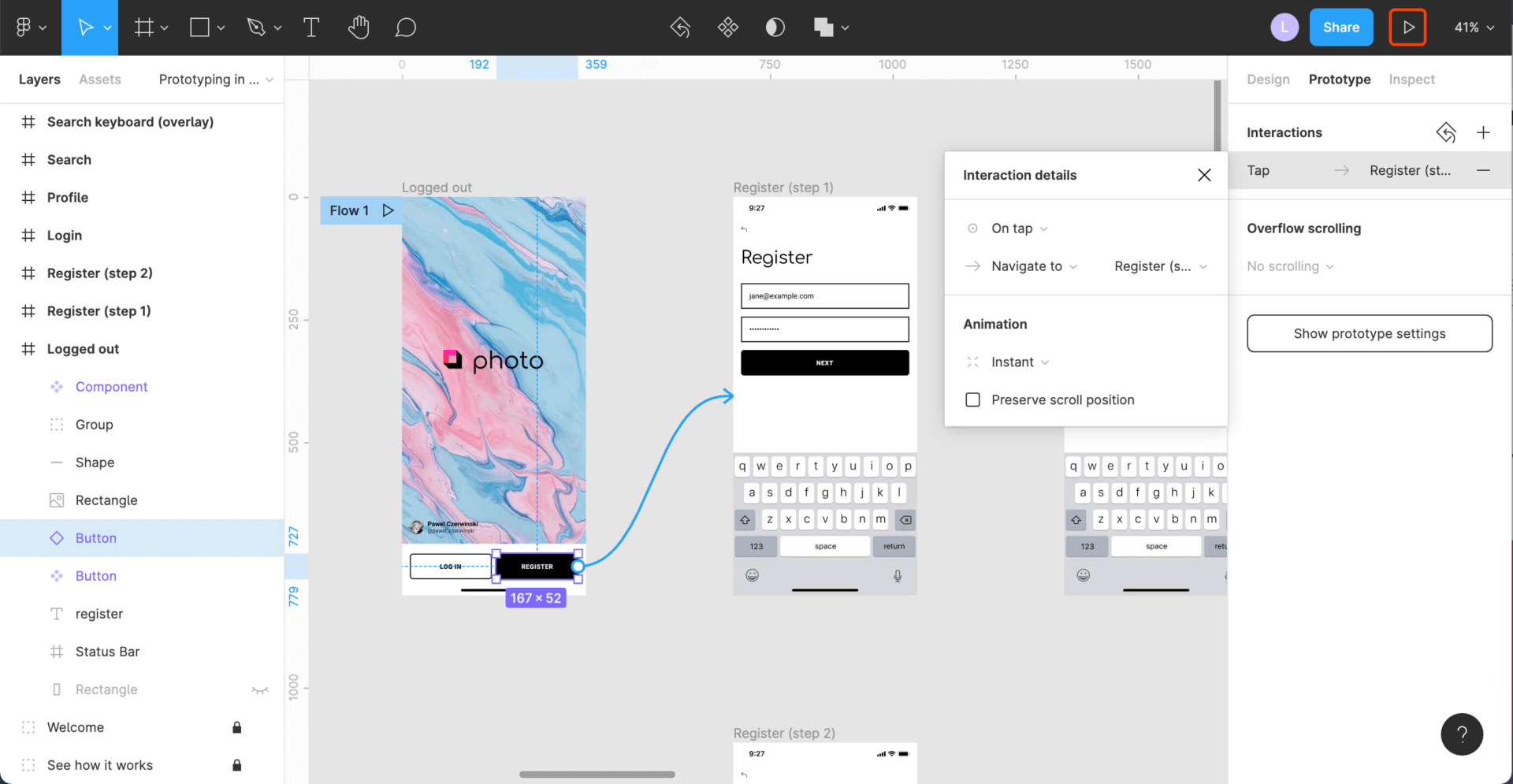Click the Share button
Screen dimensions: 1513x784
(x=1341, y=27)
